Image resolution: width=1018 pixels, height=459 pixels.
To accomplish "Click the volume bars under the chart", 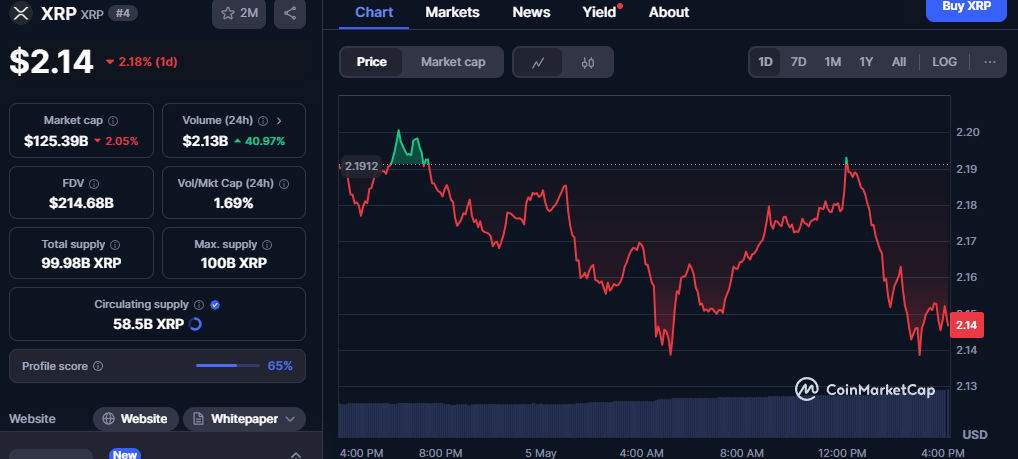I will [x=643, y=416].
